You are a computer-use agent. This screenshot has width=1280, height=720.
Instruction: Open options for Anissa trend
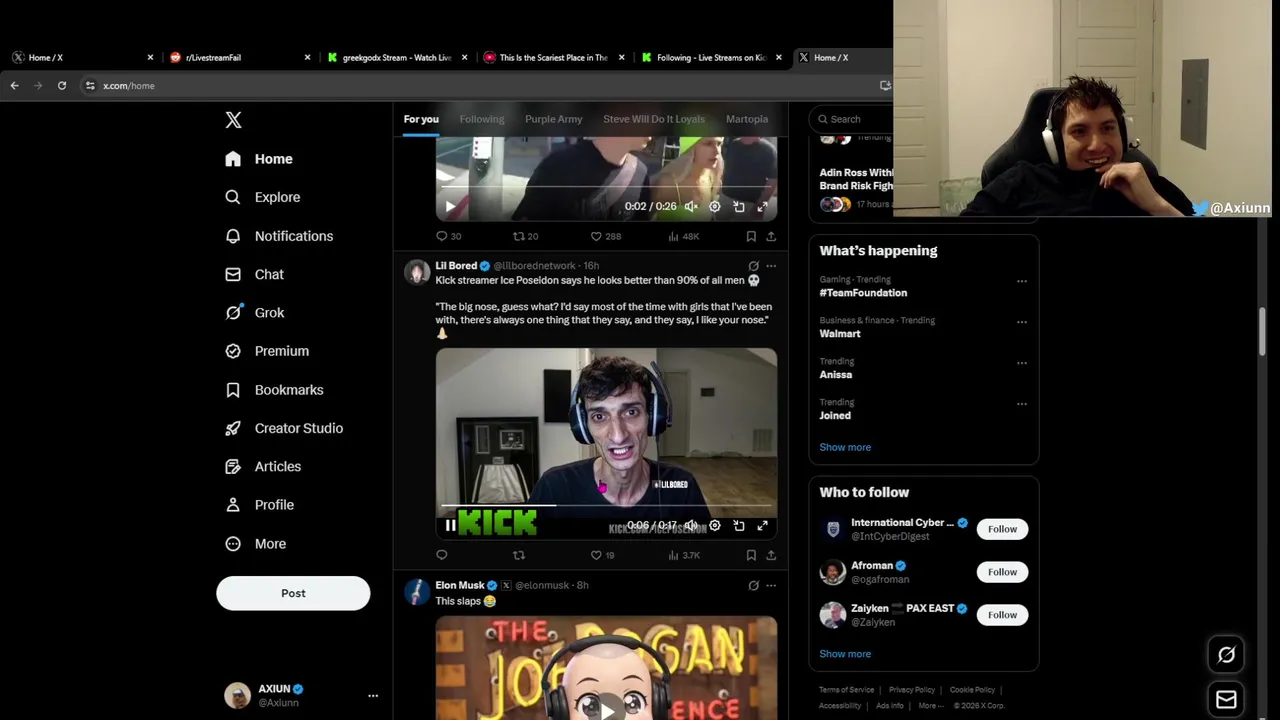pos(1021,363)
